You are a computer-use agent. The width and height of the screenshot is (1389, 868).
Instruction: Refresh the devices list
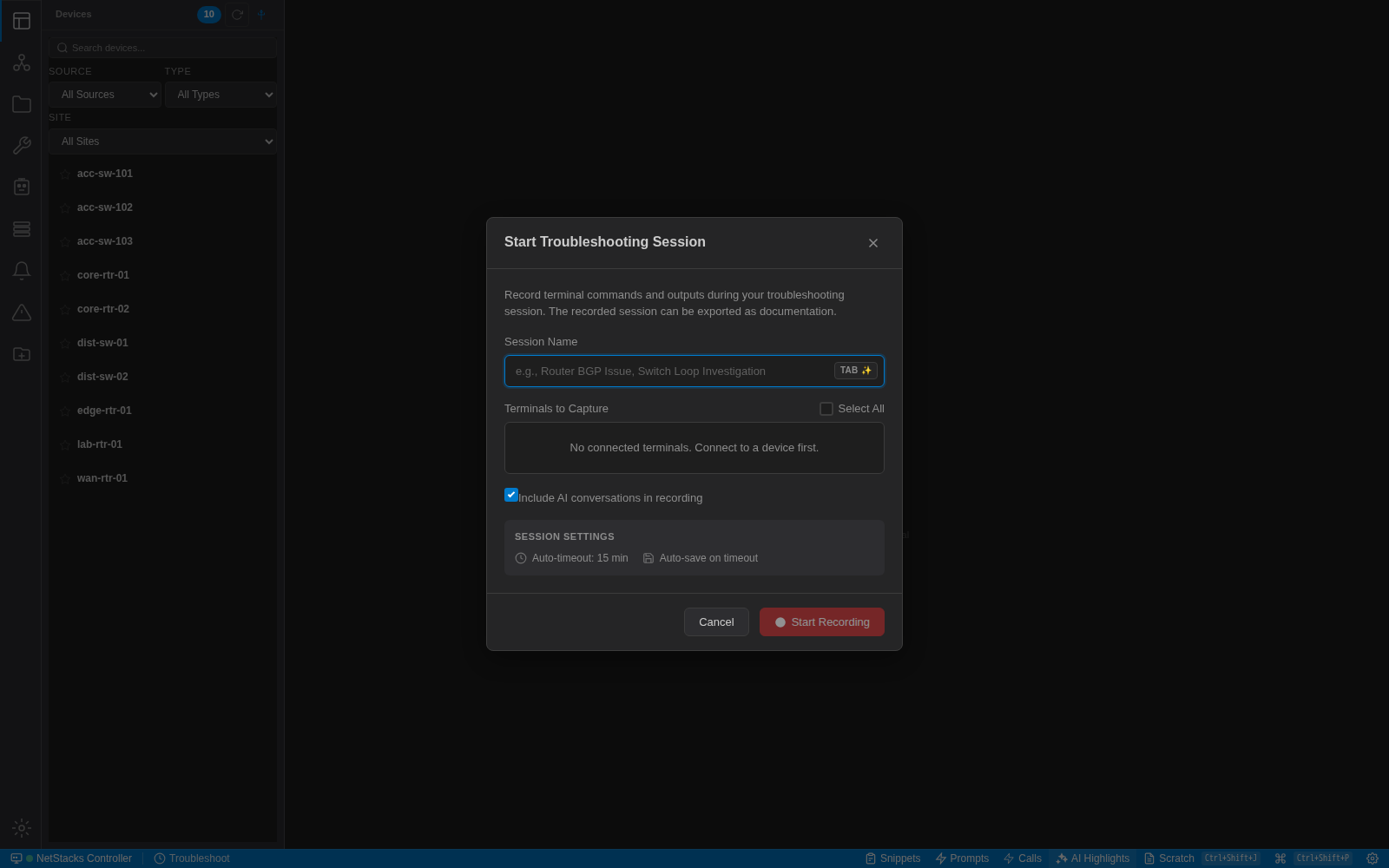pyautogui.click(x=237, y=14)
